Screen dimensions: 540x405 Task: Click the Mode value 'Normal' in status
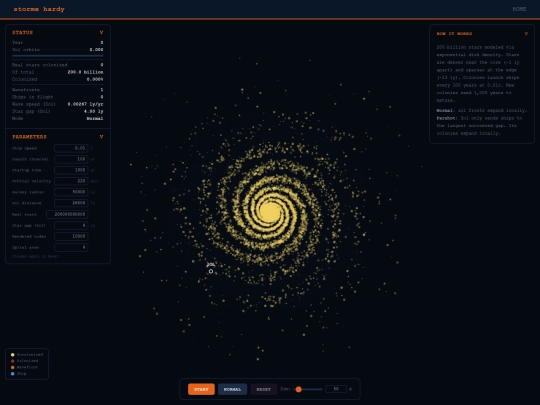pyautogui.click(x=95, y=118)
